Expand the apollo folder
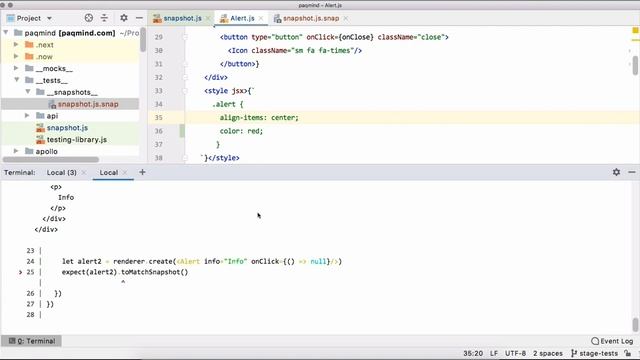640x360 pixels. (16, 151)
